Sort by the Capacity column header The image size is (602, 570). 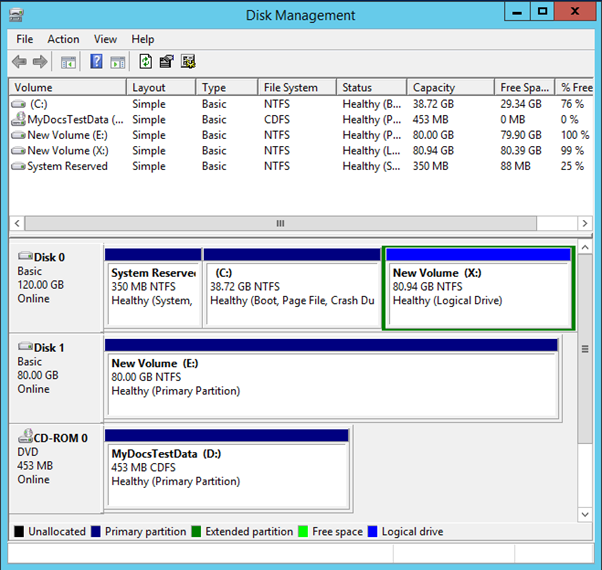pyautogui.click(x=450, y=88)
